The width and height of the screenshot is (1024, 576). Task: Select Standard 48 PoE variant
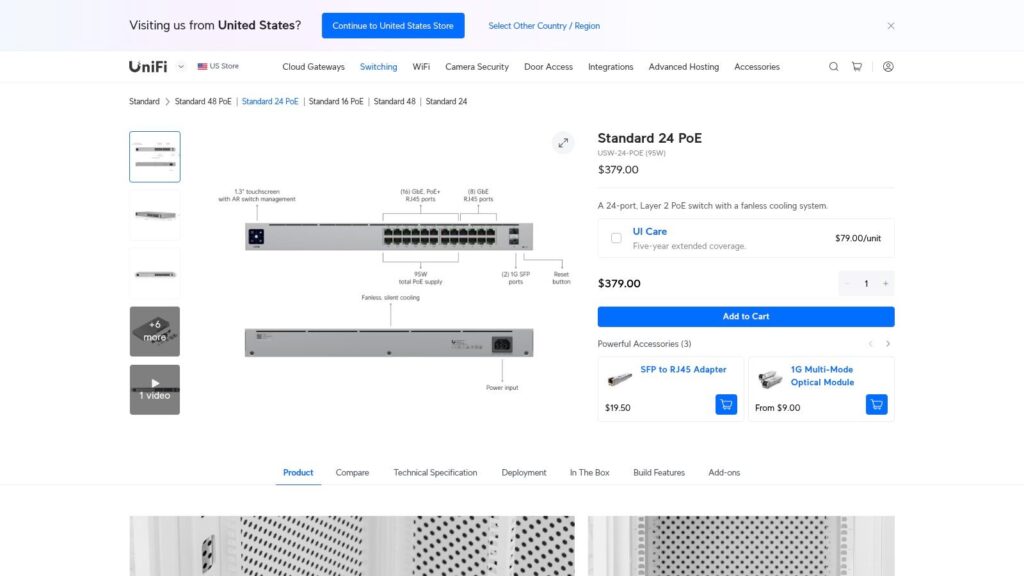203,102
